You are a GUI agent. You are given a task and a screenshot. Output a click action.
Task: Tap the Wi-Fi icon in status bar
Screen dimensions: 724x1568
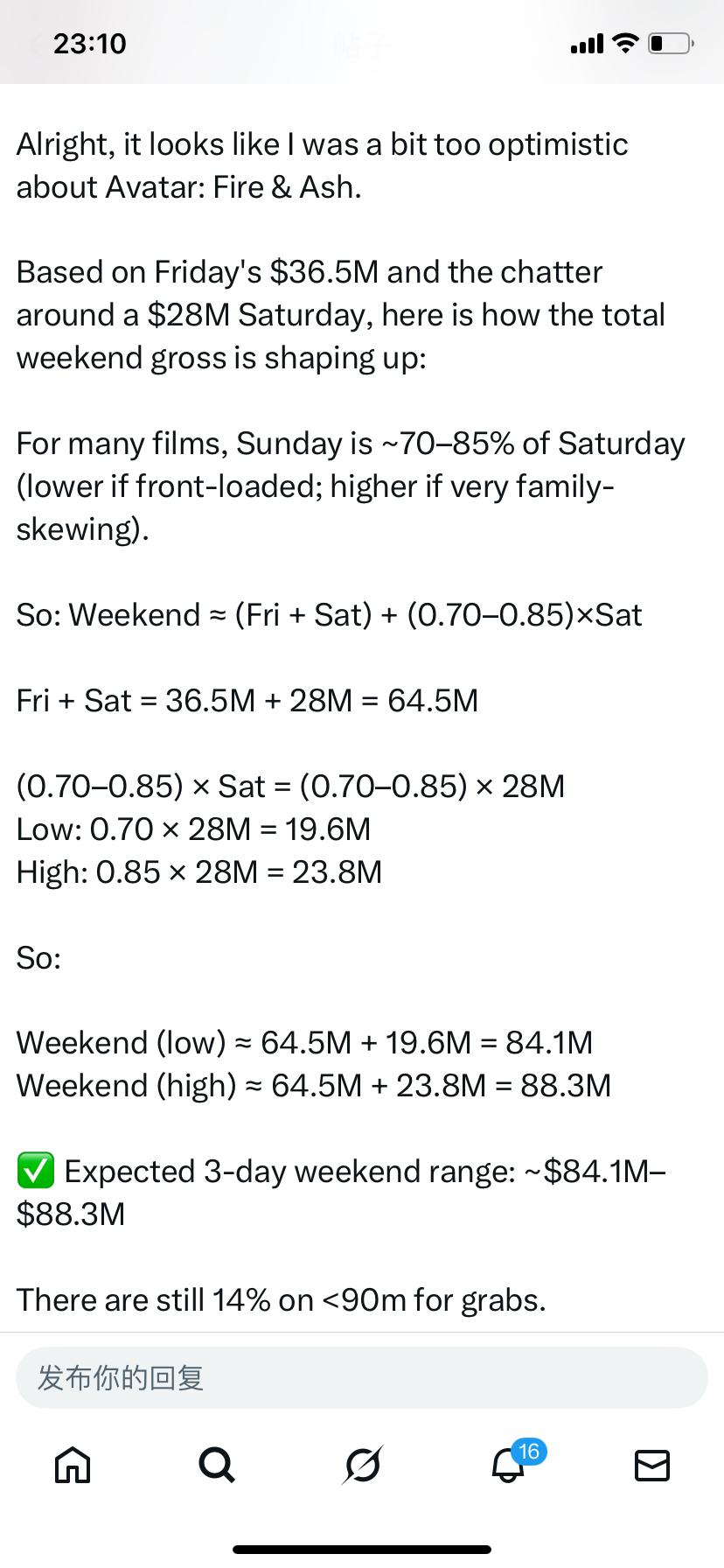tap(626, 43)
